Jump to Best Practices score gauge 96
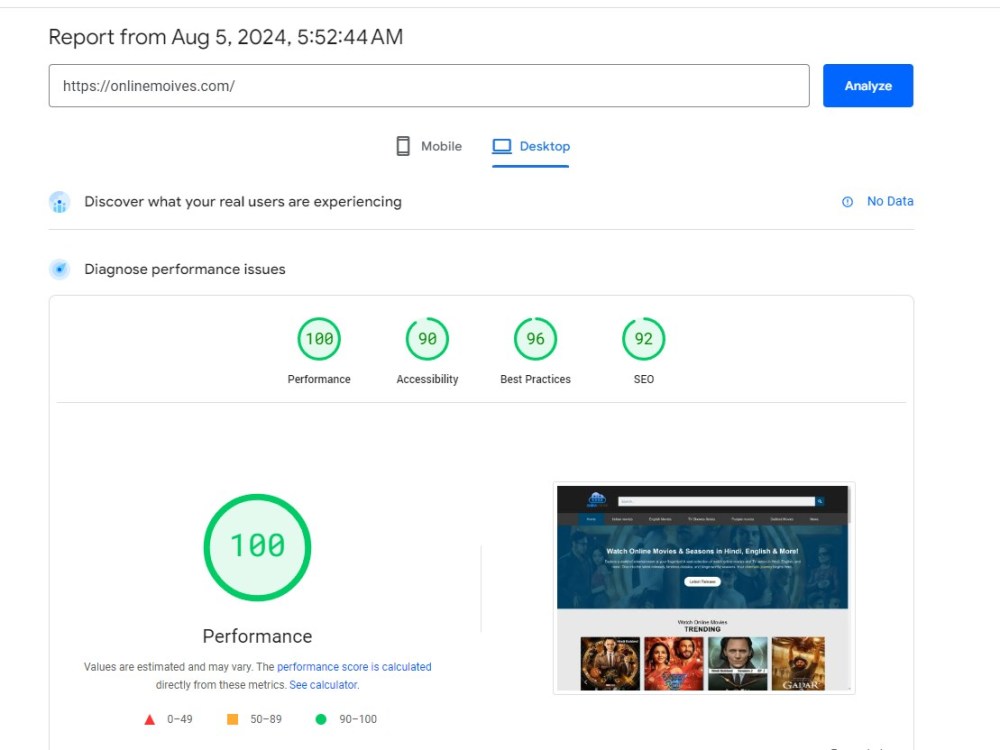 pos(536,339)
